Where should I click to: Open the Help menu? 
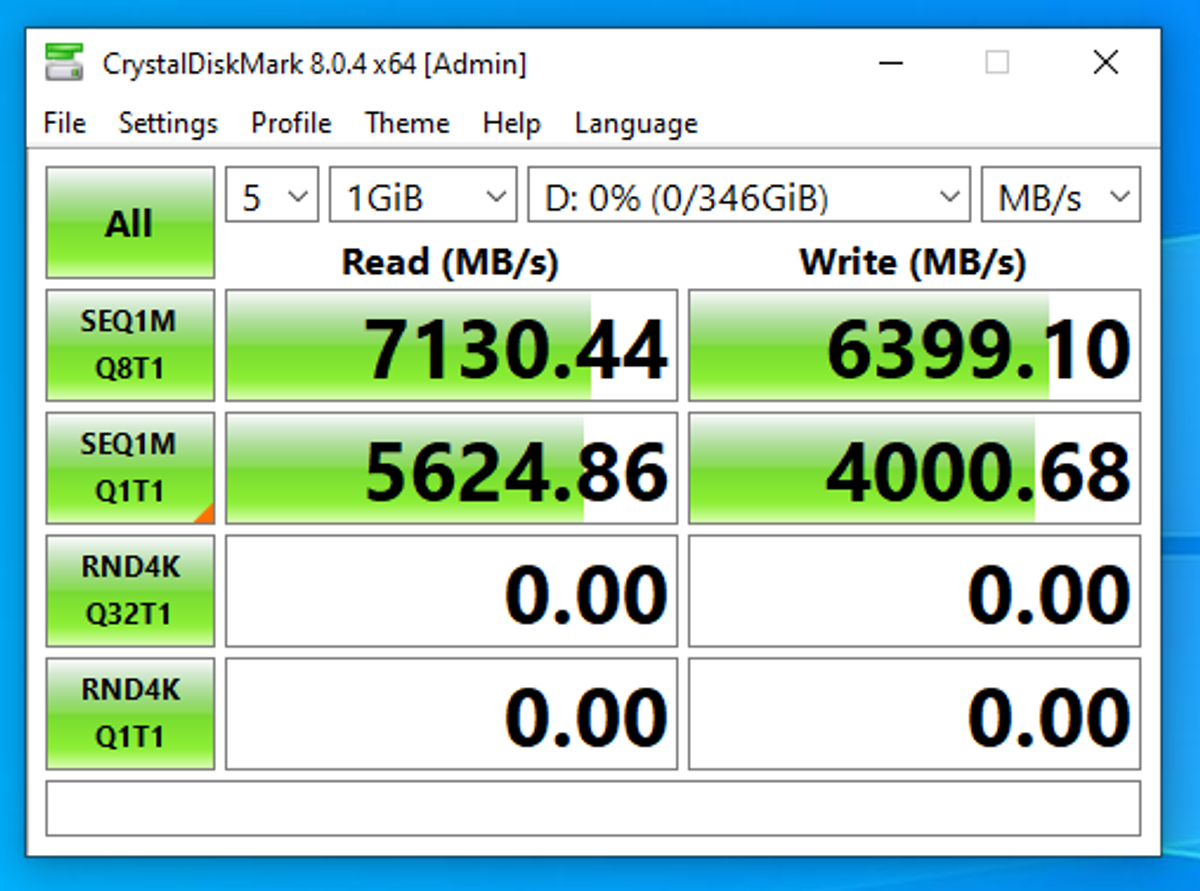511,123
